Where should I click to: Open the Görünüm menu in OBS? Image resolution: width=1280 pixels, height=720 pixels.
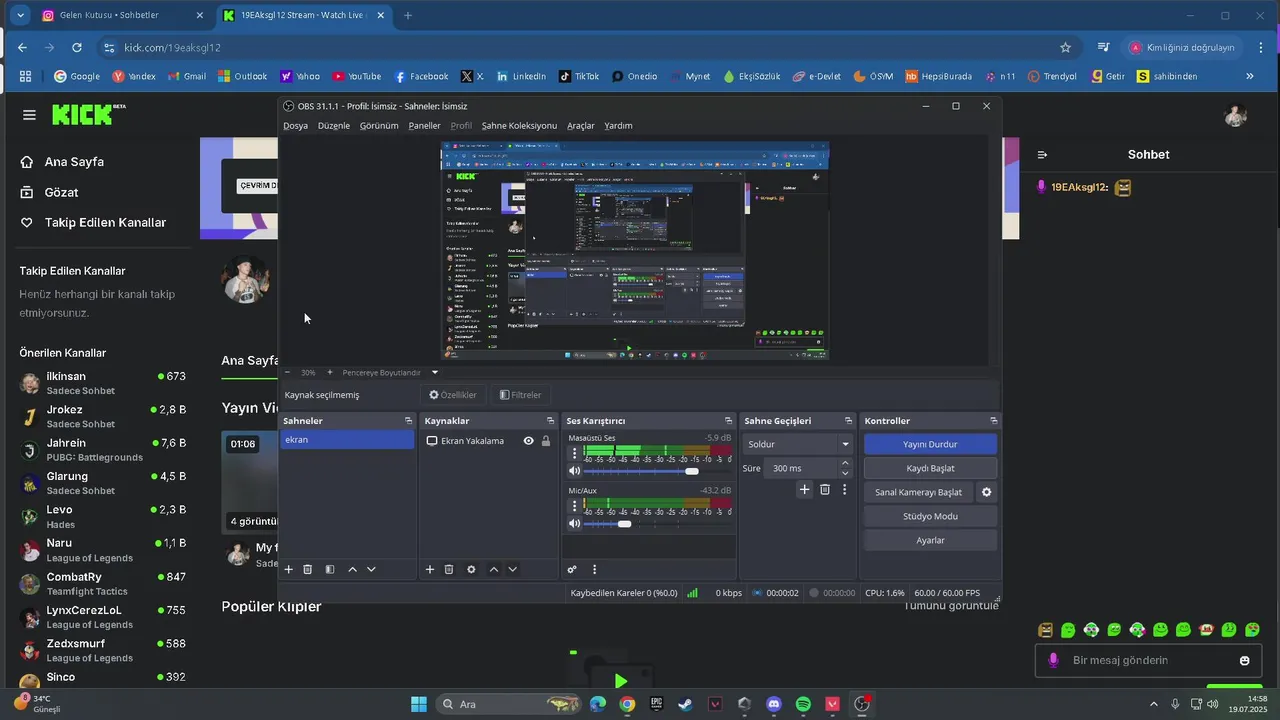coord(379,126)
